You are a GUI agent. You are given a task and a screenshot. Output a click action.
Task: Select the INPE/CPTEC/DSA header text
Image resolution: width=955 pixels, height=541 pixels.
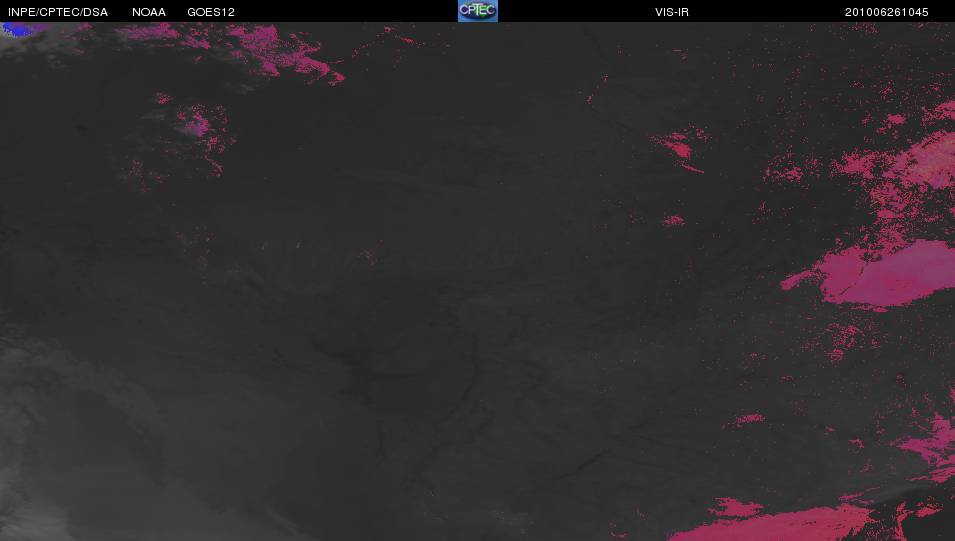(x=58, y=12)
